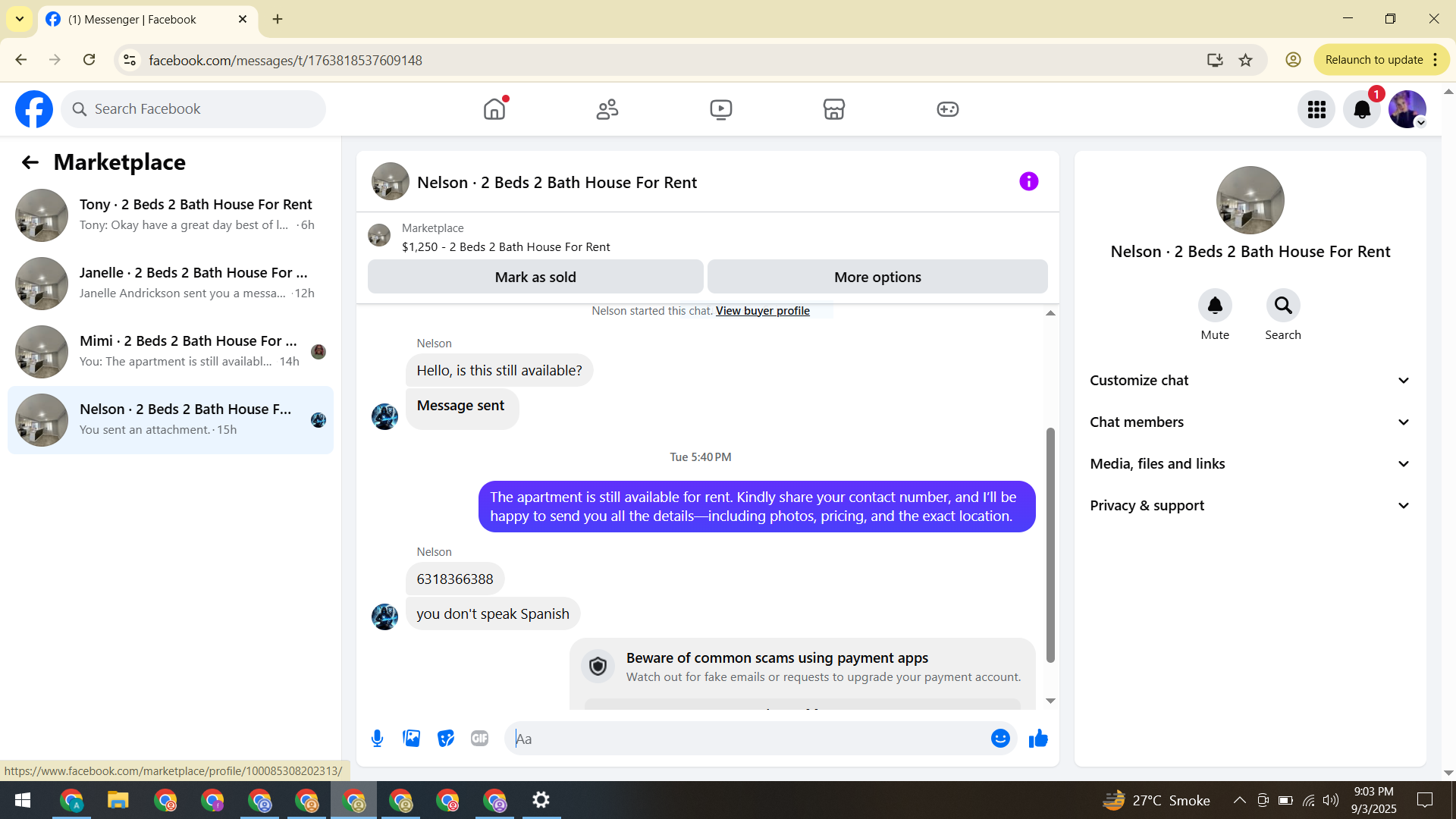The height and width of the screenshot is (819, 1456).
Task: Mute the conversation with the bell icon
Action: (x=1215, y=306)
